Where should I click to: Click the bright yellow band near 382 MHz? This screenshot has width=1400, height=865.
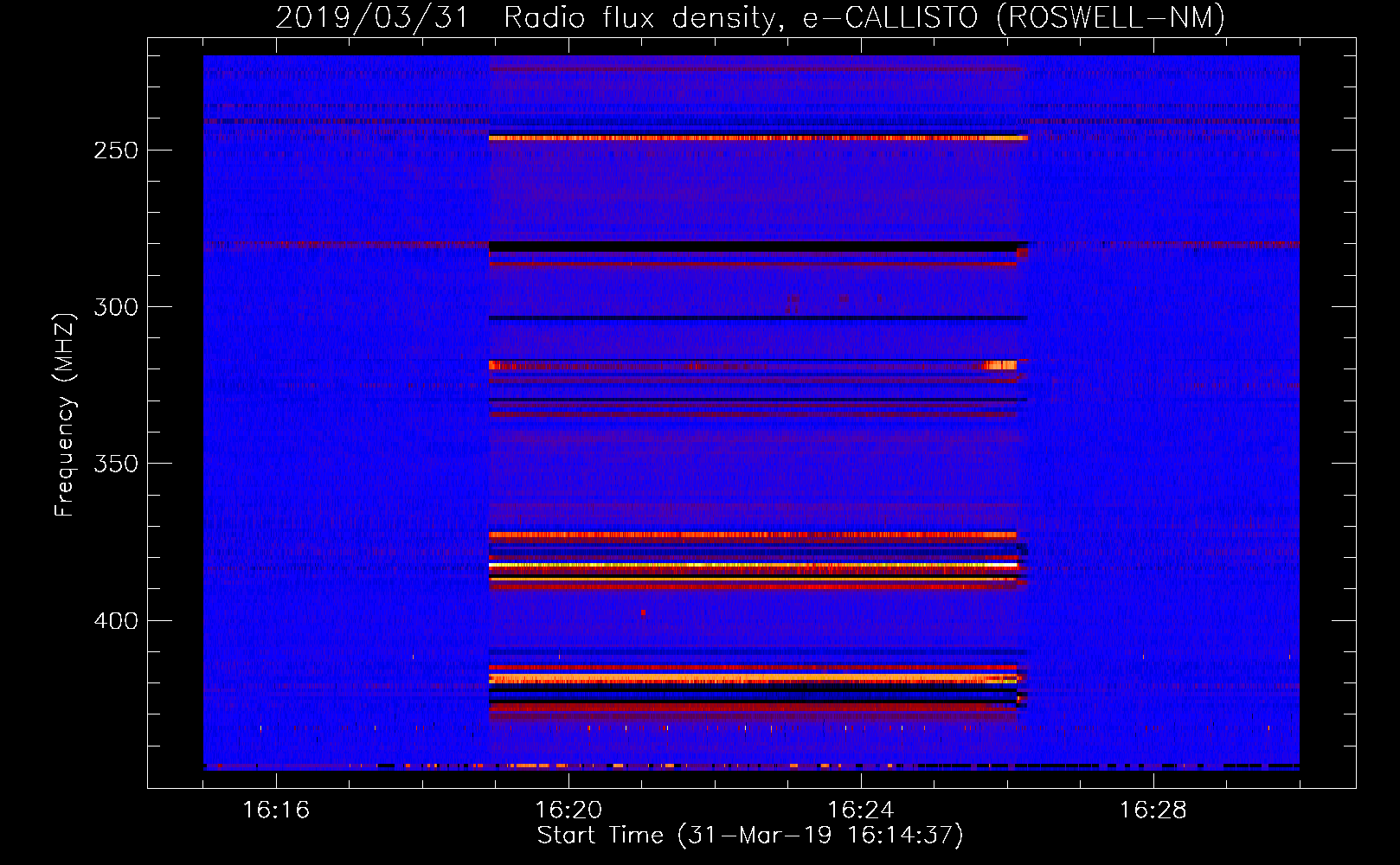click(753, 565)
